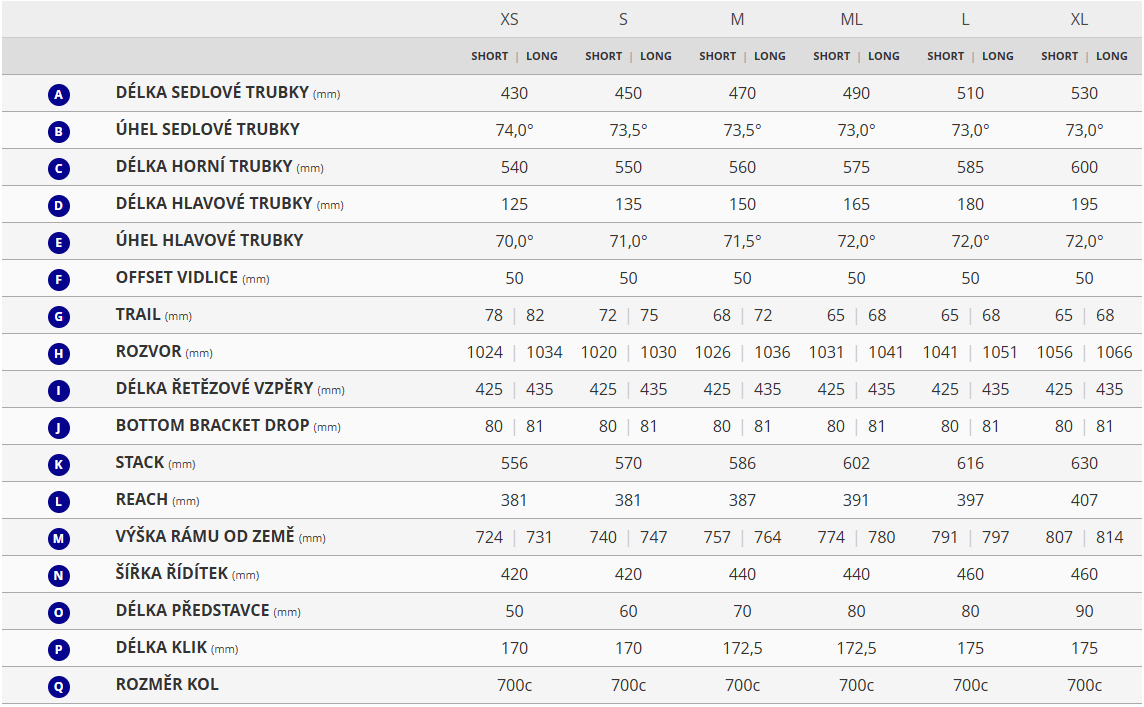Click the blue L marker icon
Screen dimensions: 1144x707
(x=58, y=501)
